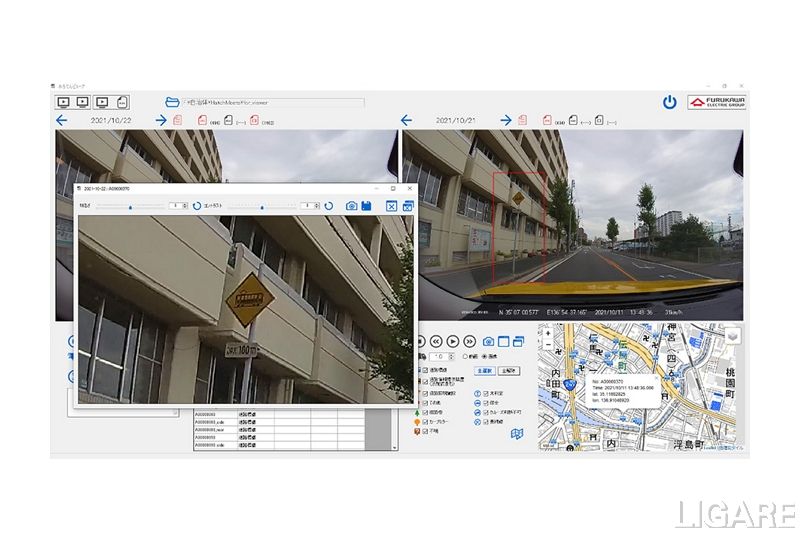Click the cascaded windows icon near playback controls
Screen dimensions: 800x533
(520, 341)
